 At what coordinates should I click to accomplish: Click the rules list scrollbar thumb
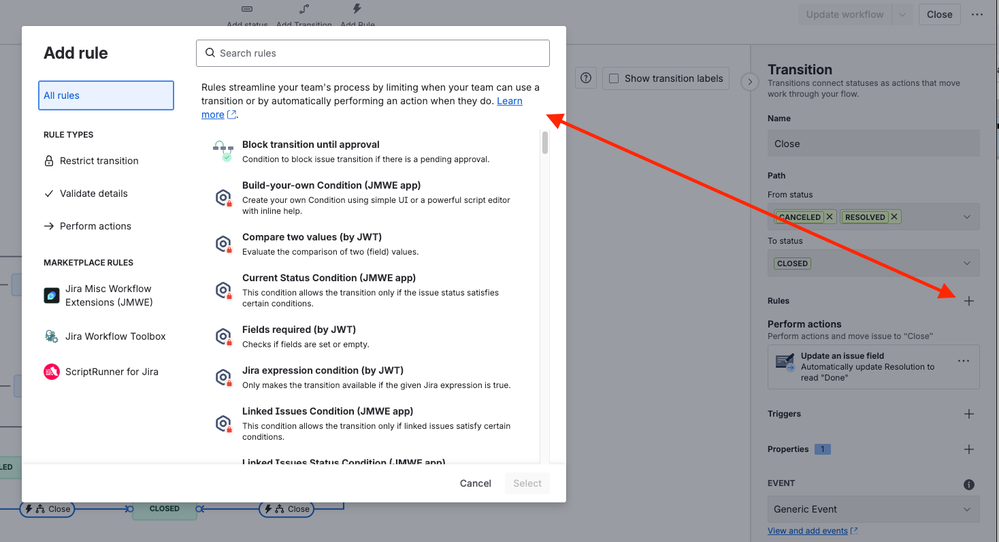tap(545, 143)
